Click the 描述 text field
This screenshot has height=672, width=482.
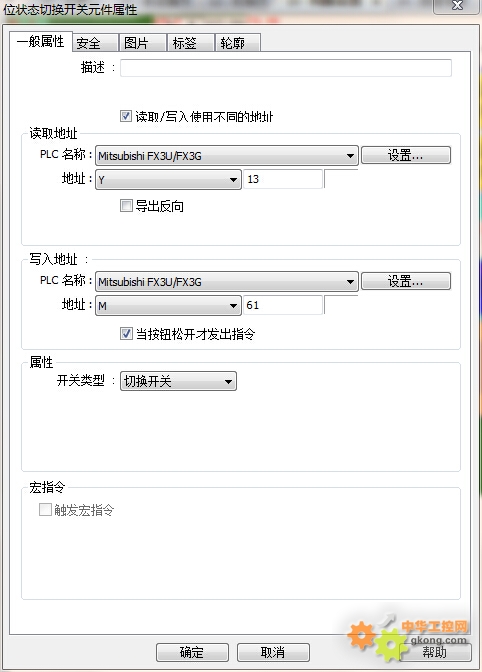[286, 68]
